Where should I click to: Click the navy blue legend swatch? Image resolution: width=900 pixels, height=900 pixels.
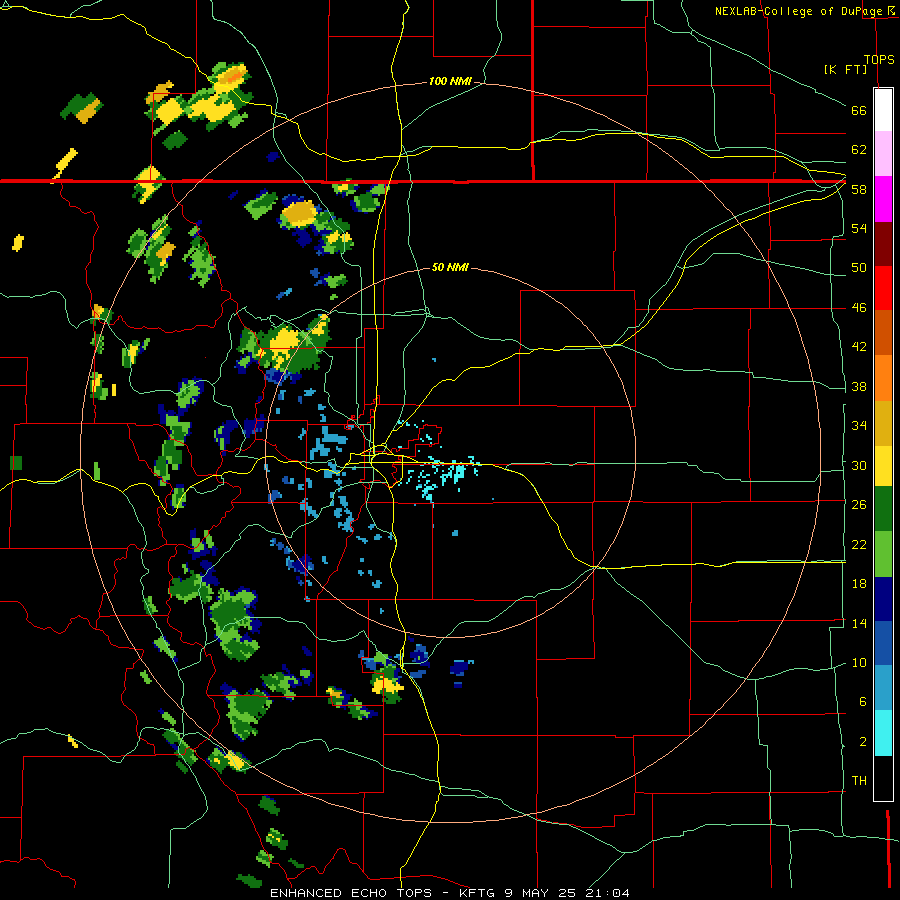pyautogui.click(x=883, y=599)
